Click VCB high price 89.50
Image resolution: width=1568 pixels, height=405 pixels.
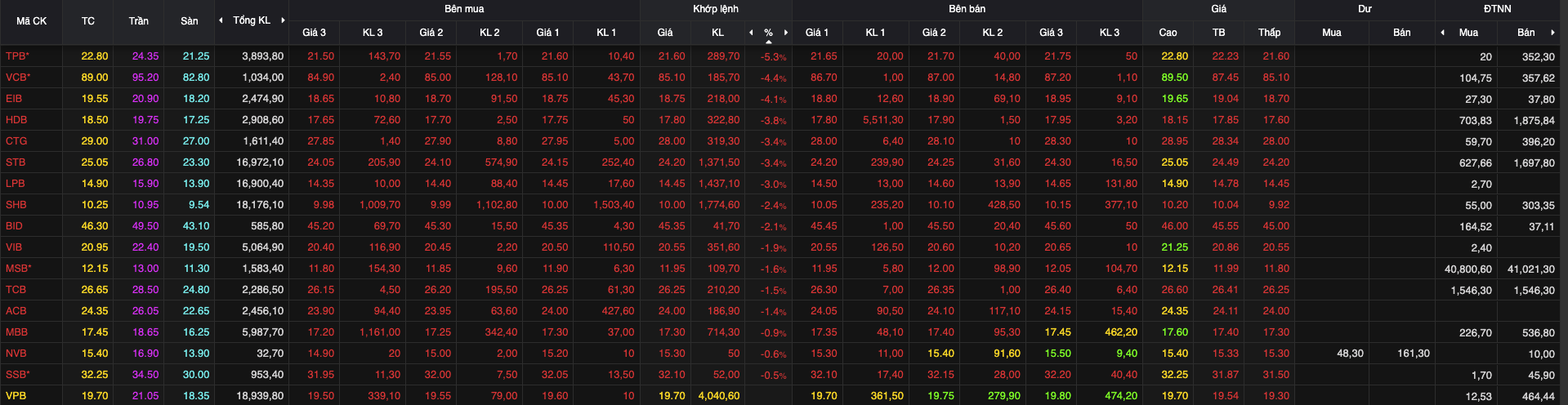pos(1174,78)
